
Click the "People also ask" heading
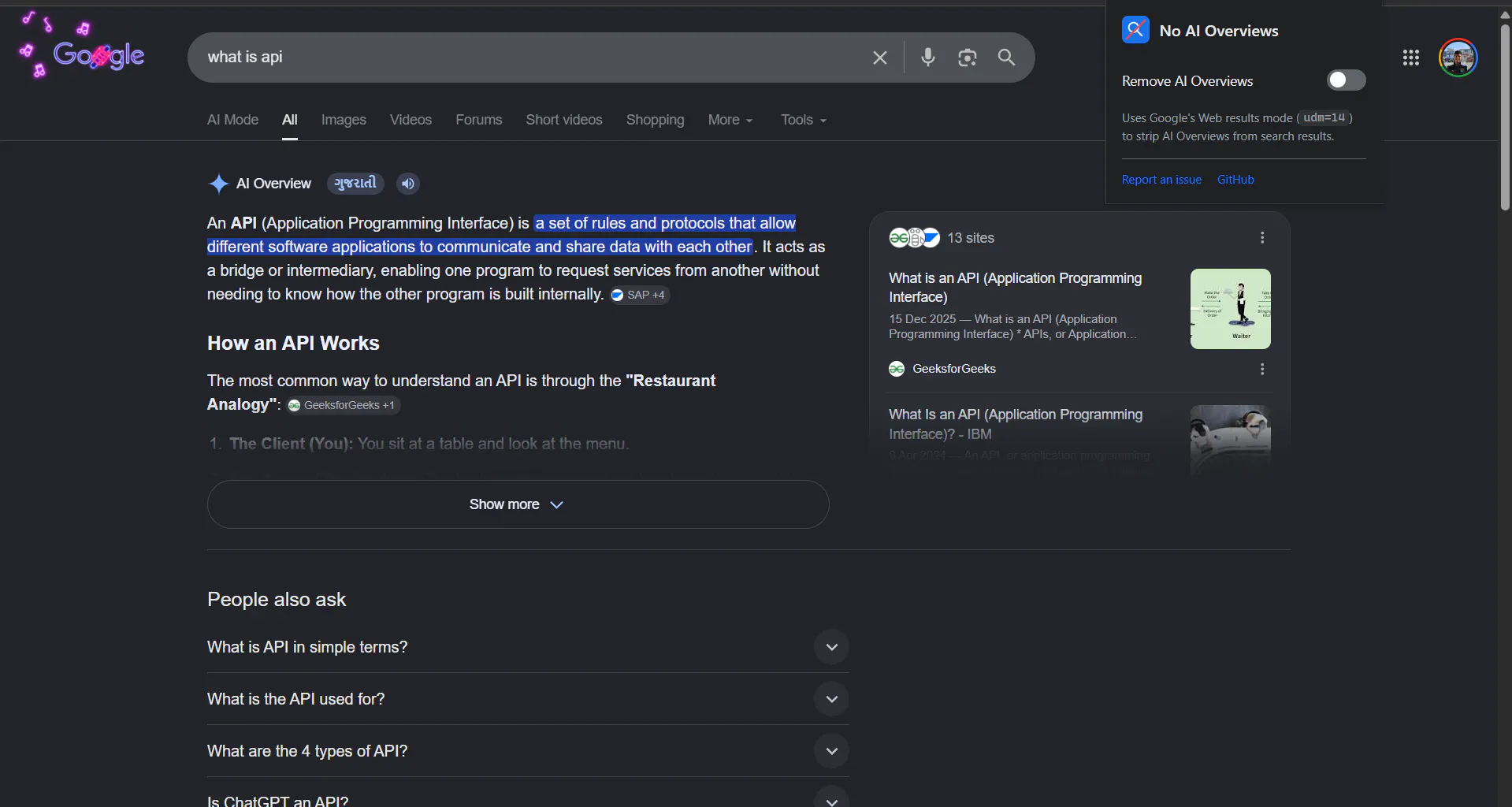(277, 600)
